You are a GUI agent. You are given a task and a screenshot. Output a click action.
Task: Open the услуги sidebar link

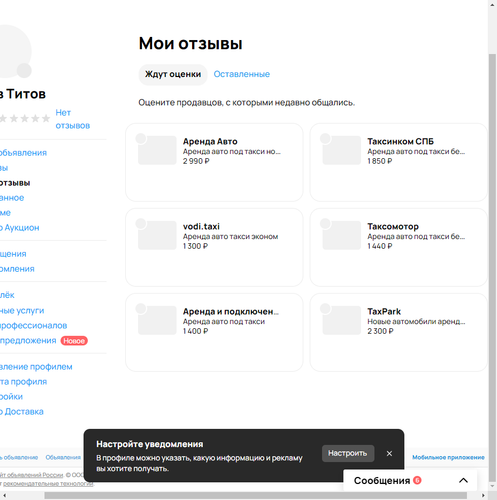click(x=22, y=310)
